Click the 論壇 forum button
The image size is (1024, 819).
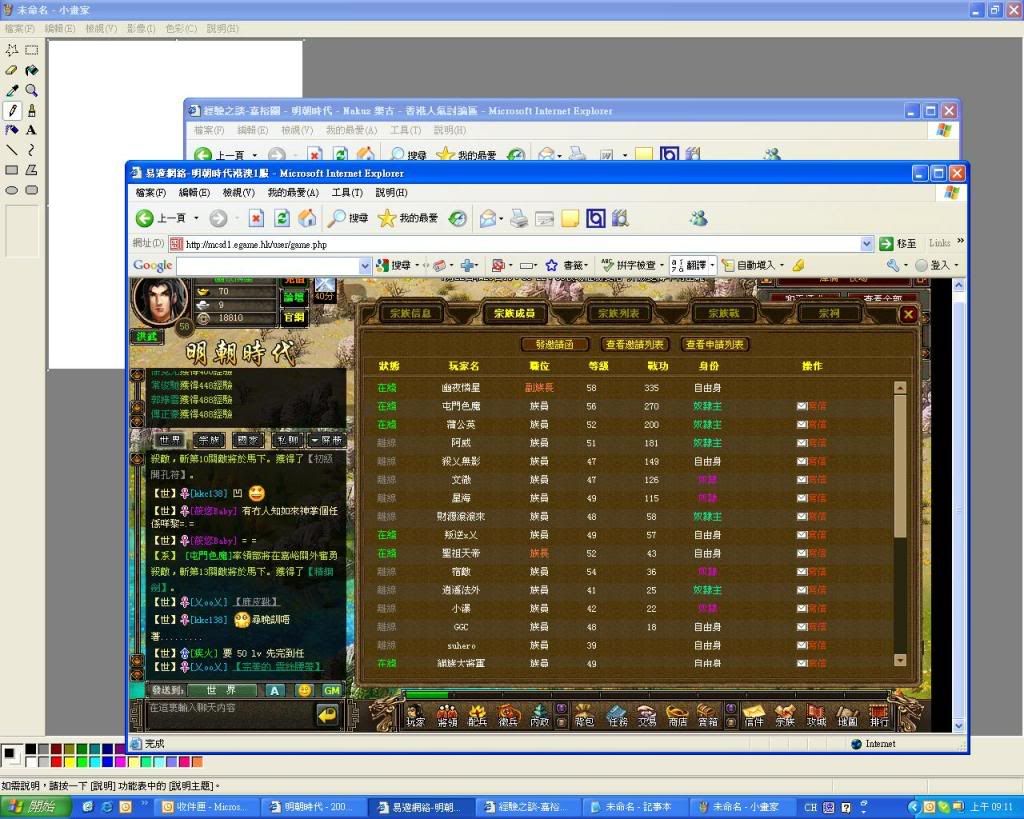click(294, 298)
